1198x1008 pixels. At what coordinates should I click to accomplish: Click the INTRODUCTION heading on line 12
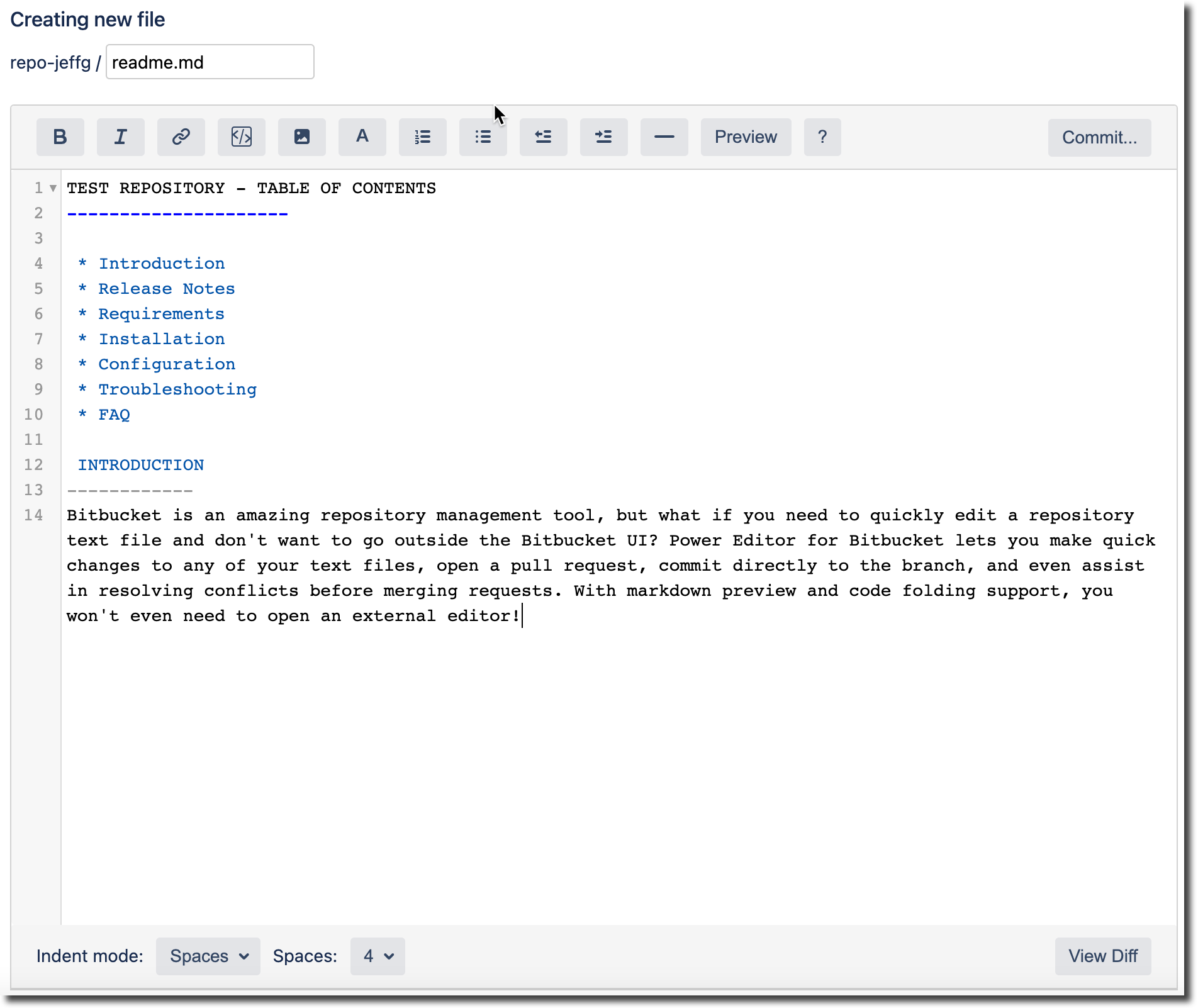(x=141, y=465)
